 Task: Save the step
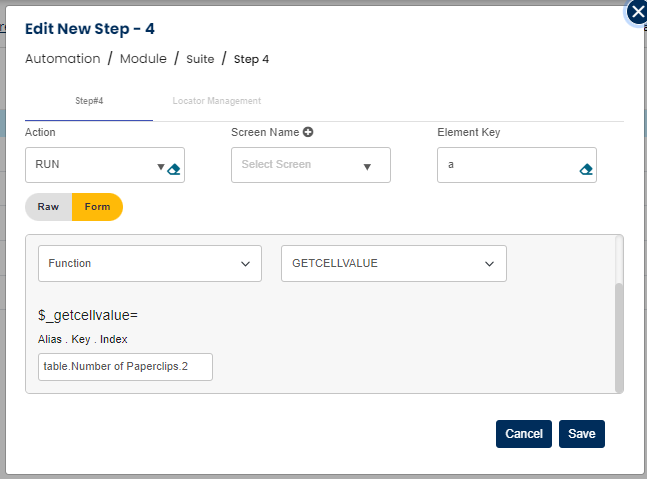coord(581,434)
